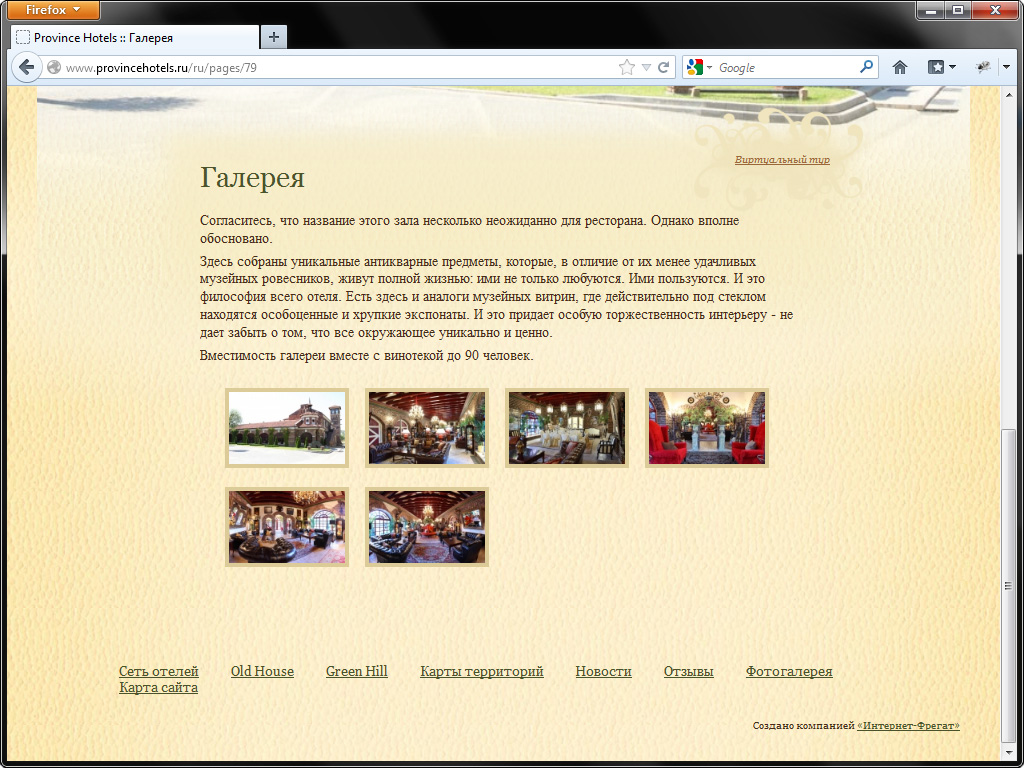Open the first thumbnail in second row
The height and width of the screenshot is (768, 1024).
287,526
